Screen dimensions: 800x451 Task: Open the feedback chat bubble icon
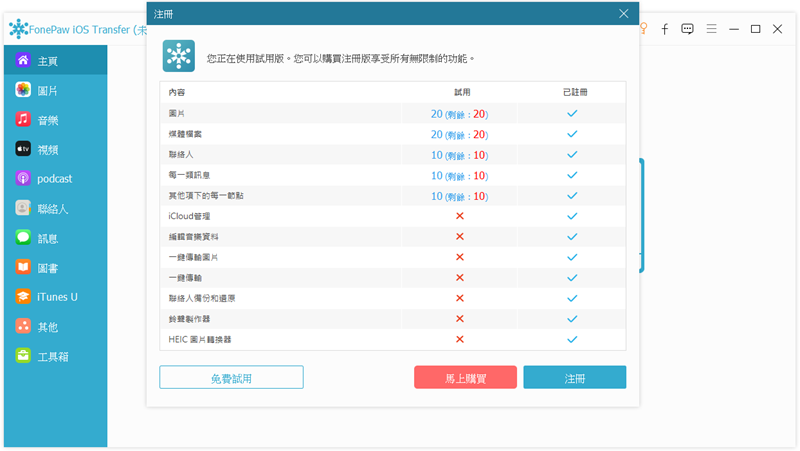(687, 29)
